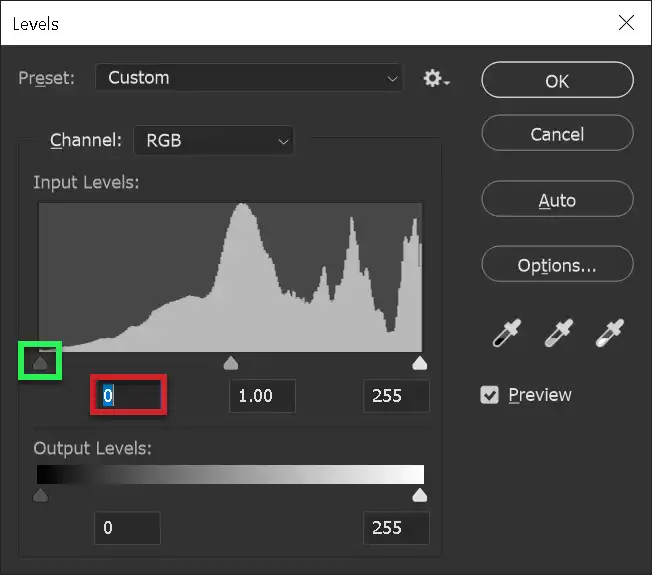Viewport: 652px width, 575px height.
Task: Select the white point eyedropper
Action: coord(608,335)
